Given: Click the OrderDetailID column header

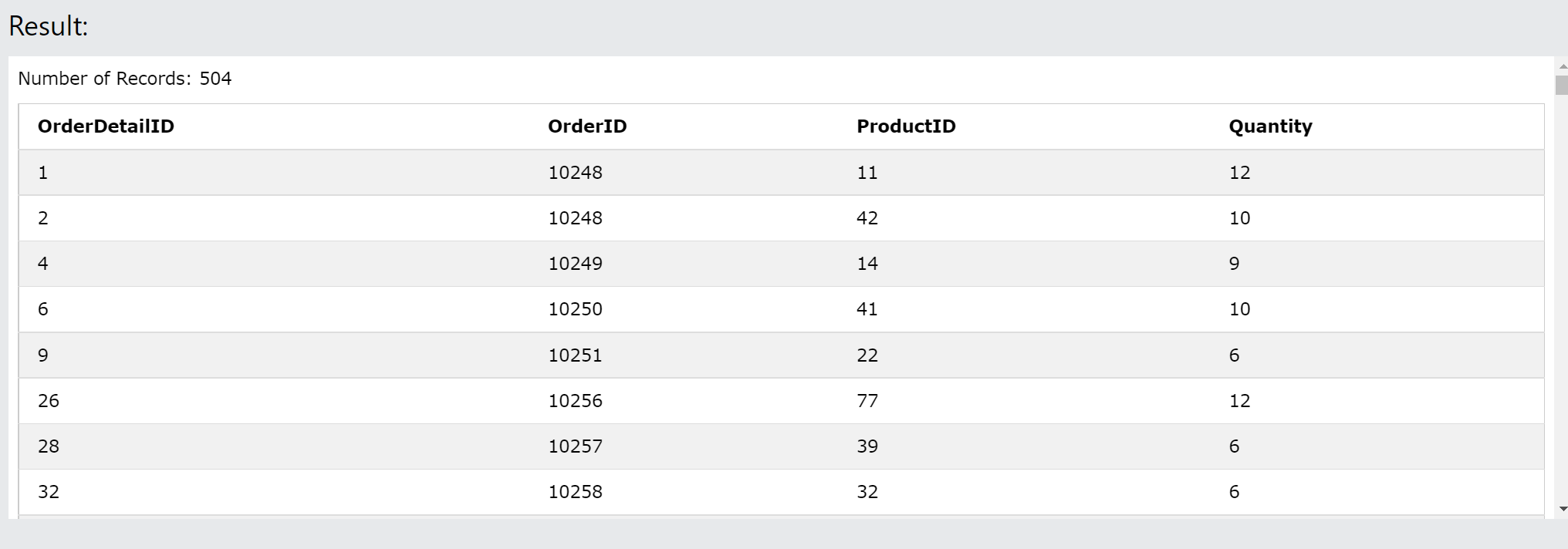Looking at the screenshot, I should [x=106, y=126].
